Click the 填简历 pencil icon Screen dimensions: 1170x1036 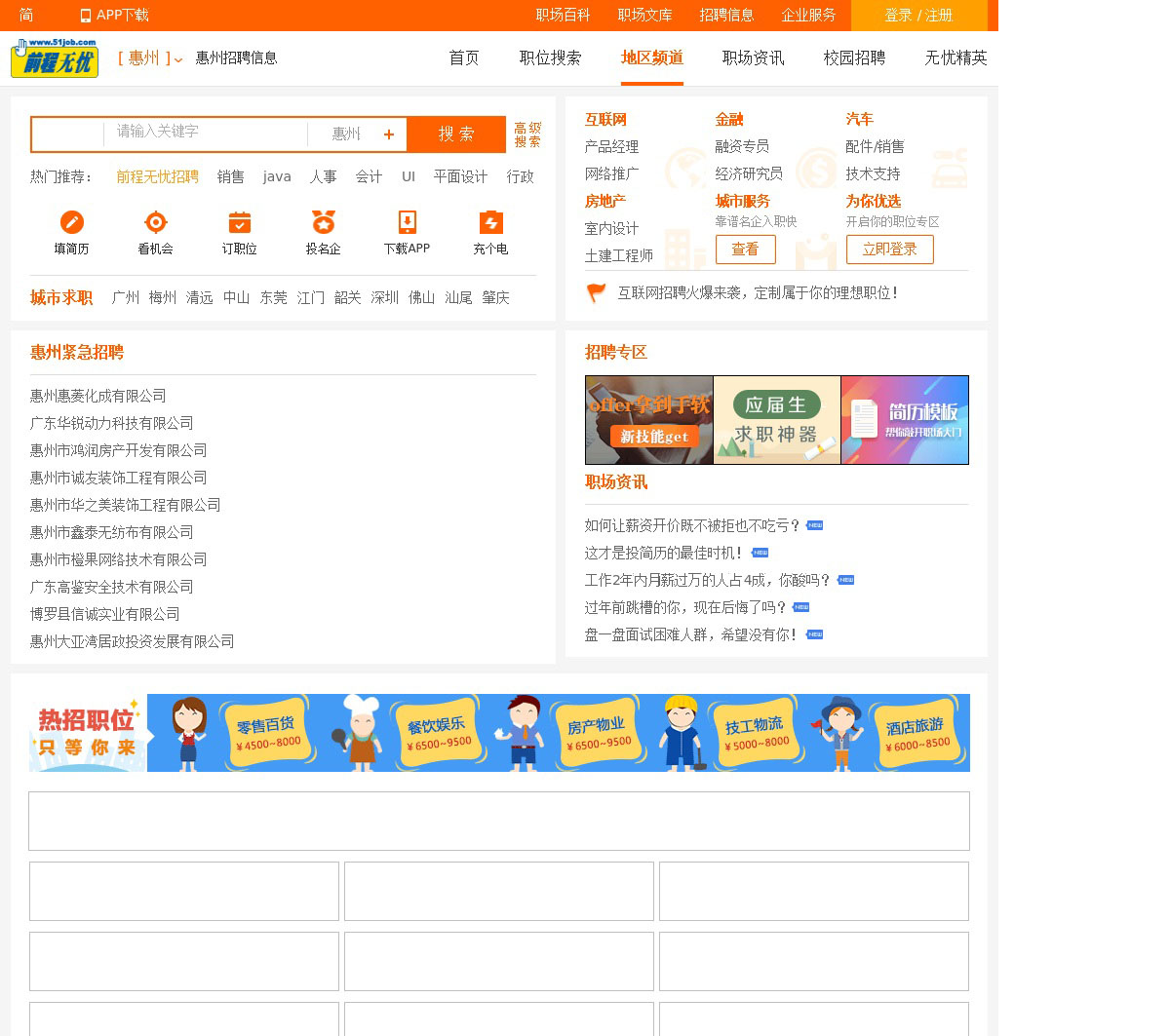71,222
